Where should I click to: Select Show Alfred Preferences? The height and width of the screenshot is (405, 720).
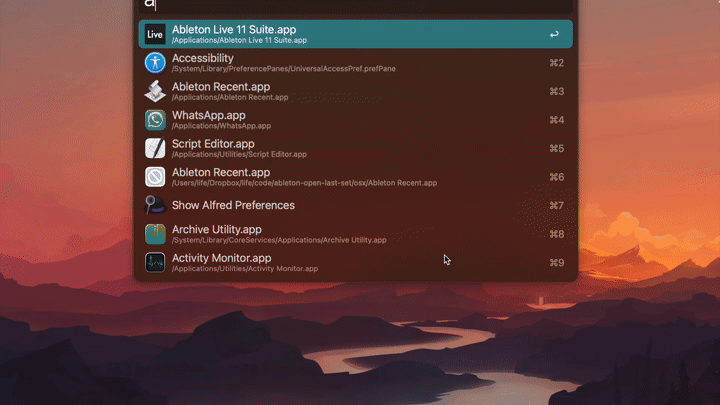(356, 205)
